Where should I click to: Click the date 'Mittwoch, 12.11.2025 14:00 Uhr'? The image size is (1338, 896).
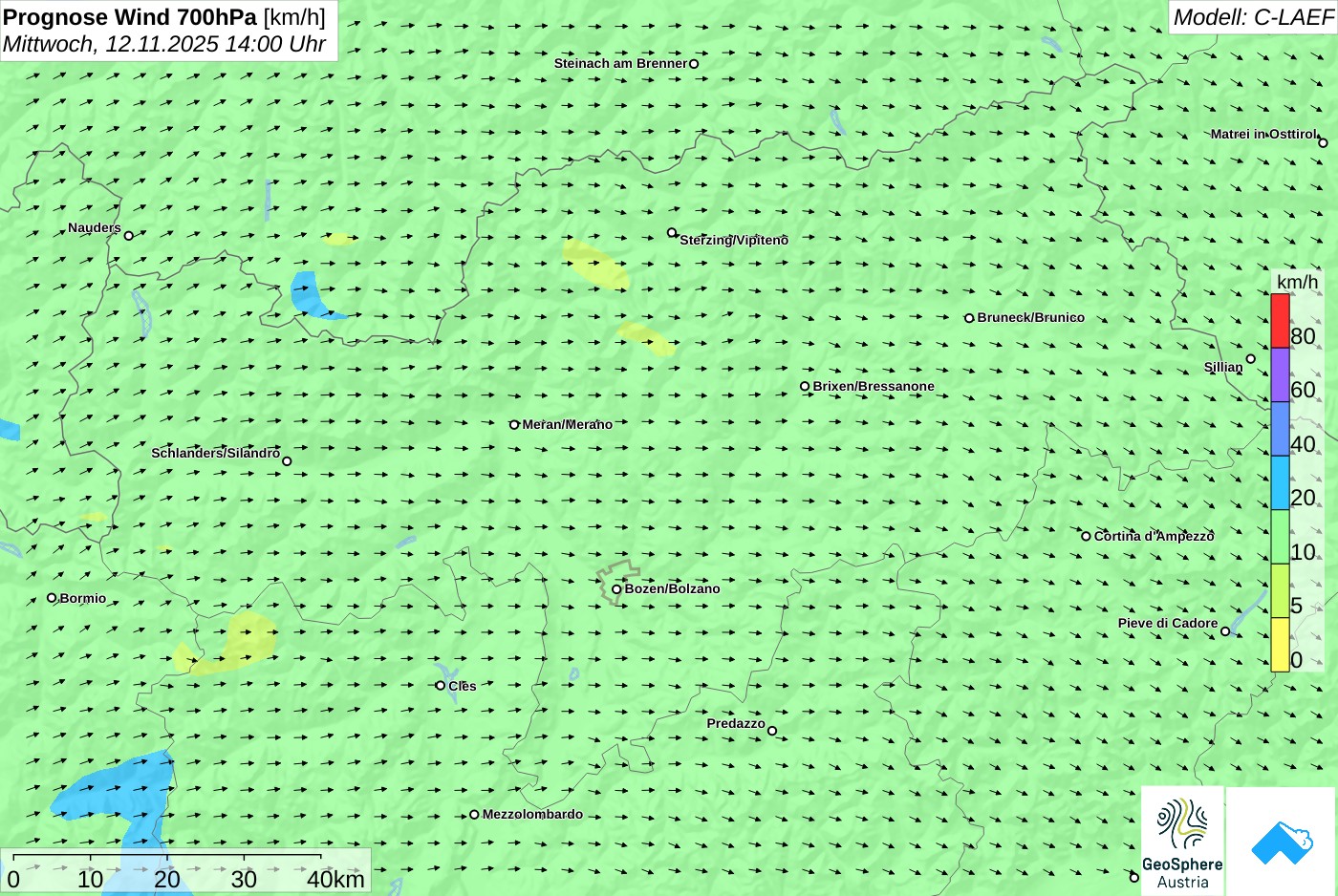tap(164, 44)
